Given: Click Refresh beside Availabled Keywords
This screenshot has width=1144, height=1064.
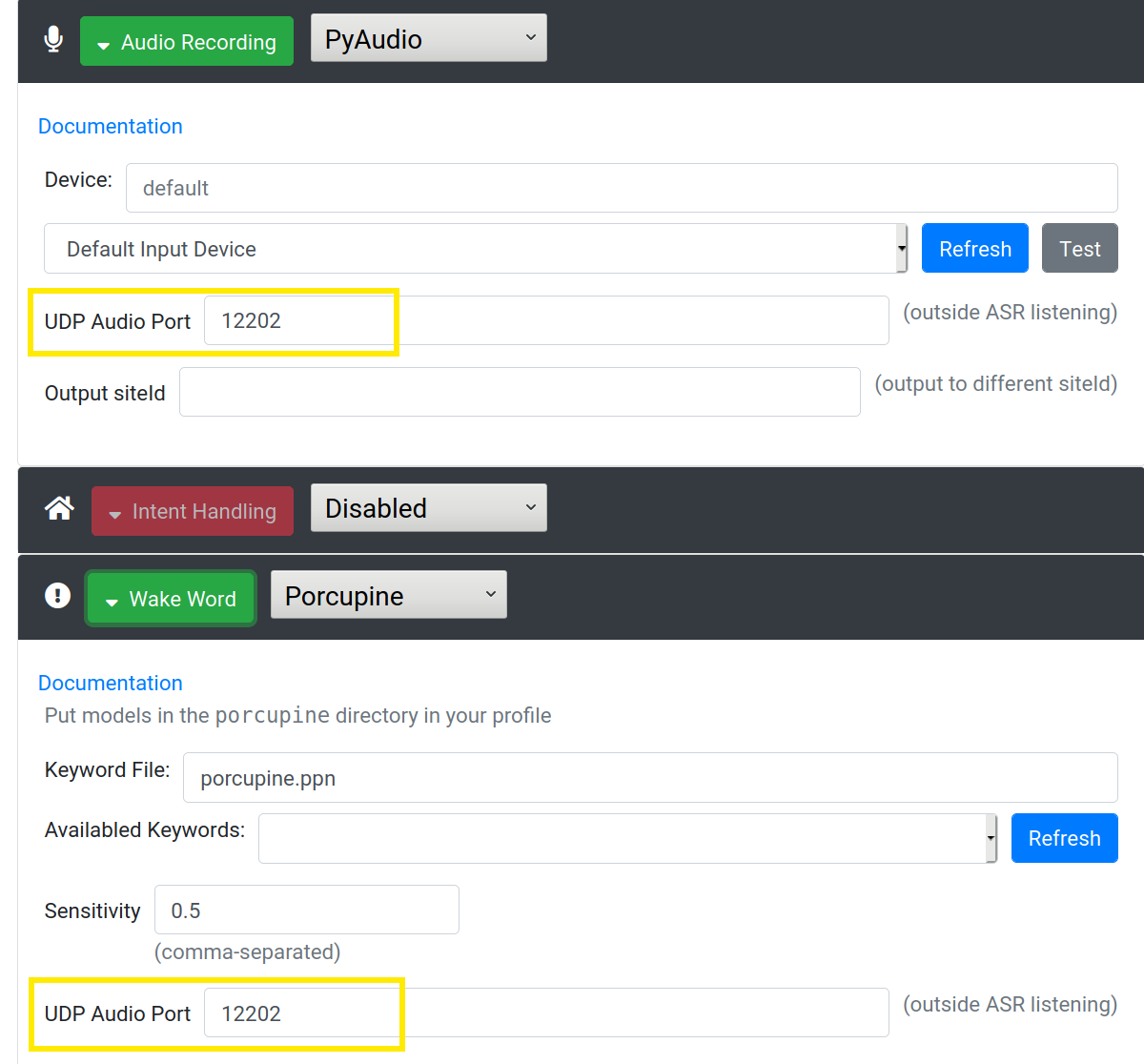Looking at the screenshot, I should [x=1064, y=838].
